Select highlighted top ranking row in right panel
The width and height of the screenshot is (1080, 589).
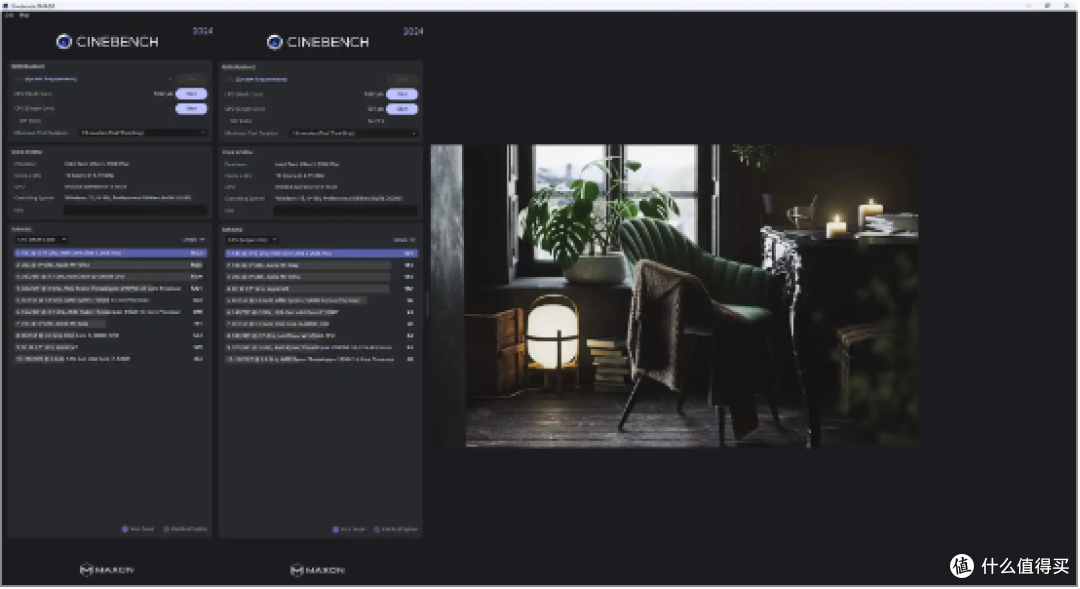pos(321,253)
